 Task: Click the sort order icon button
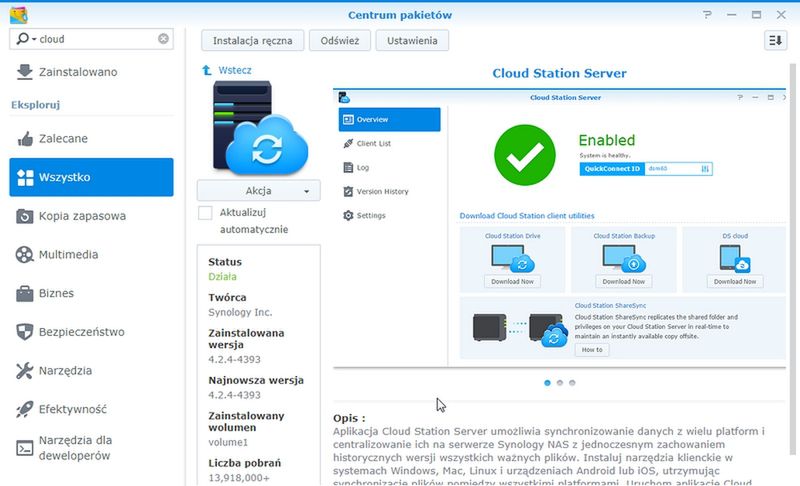click(776, 40)
